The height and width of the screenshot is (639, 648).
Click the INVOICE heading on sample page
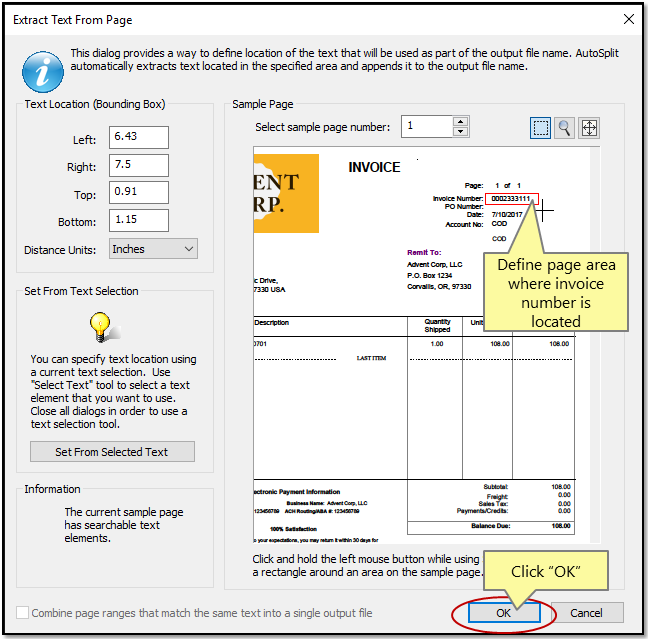pos(374,167)
